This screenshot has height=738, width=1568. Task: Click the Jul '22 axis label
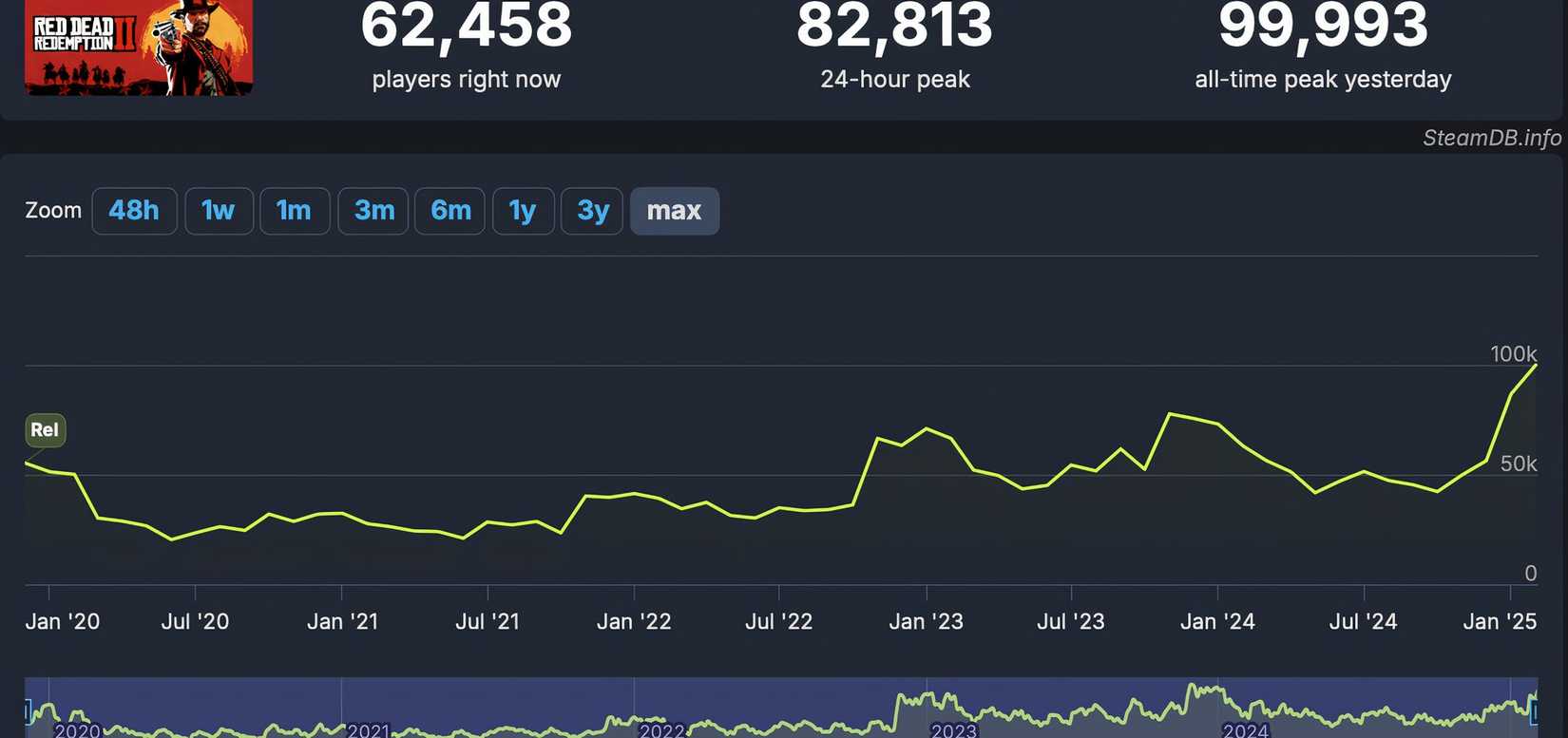779,621
